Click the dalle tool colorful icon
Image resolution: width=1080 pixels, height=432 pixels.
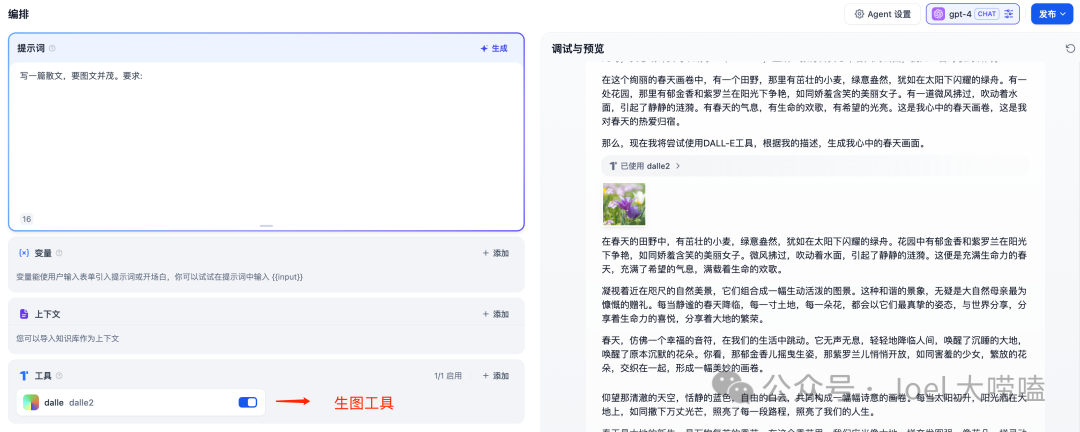[31, 402]
